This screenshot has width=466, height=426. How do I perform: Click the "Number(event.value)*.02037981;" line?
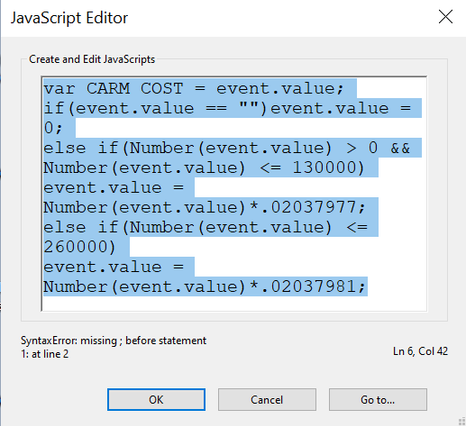[x=205, y=287]
